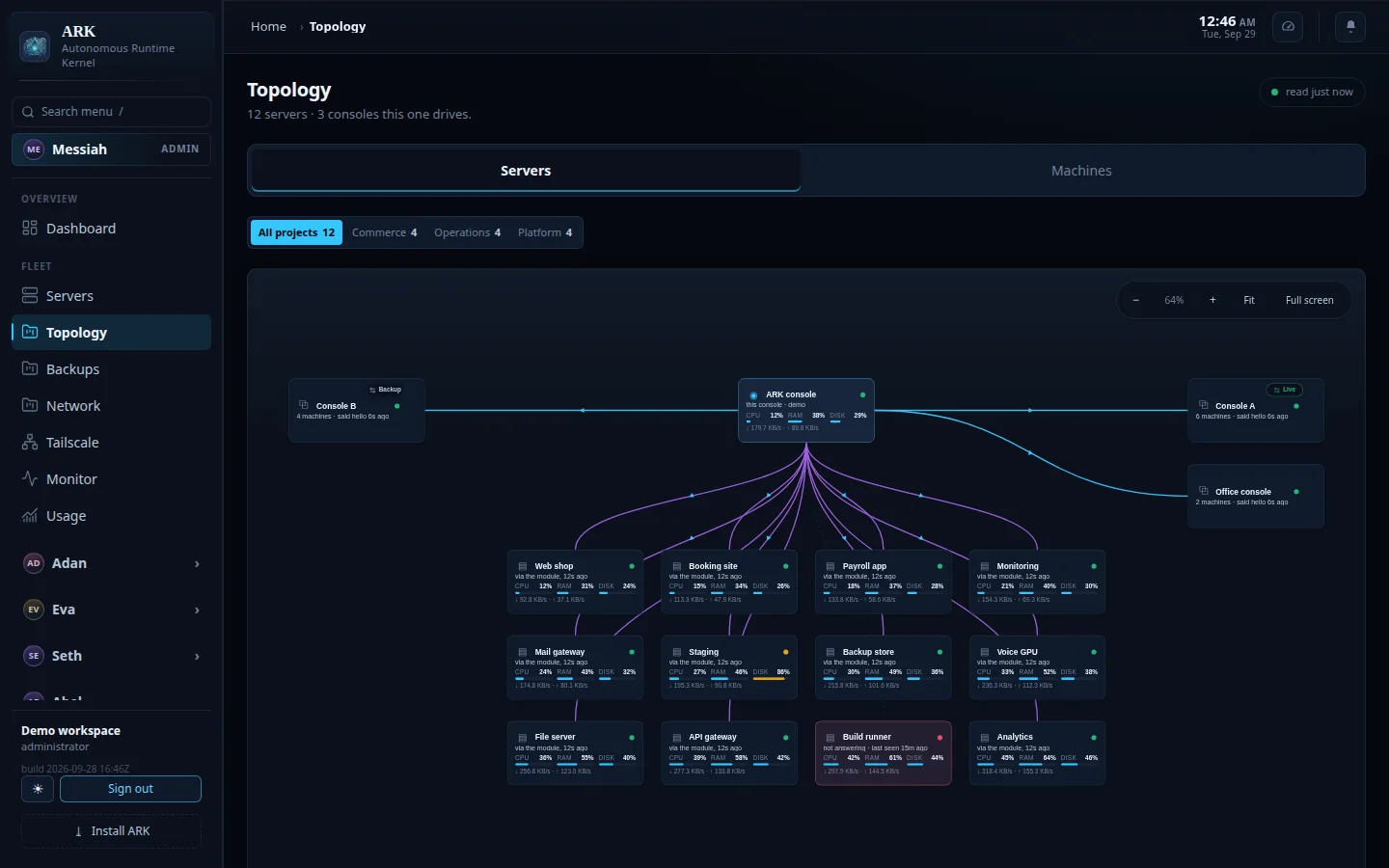Image resolution: width=1389 pixels, height=868 pixels.
Task: Select the All projects filter
Action: click(x=296, y=232)
